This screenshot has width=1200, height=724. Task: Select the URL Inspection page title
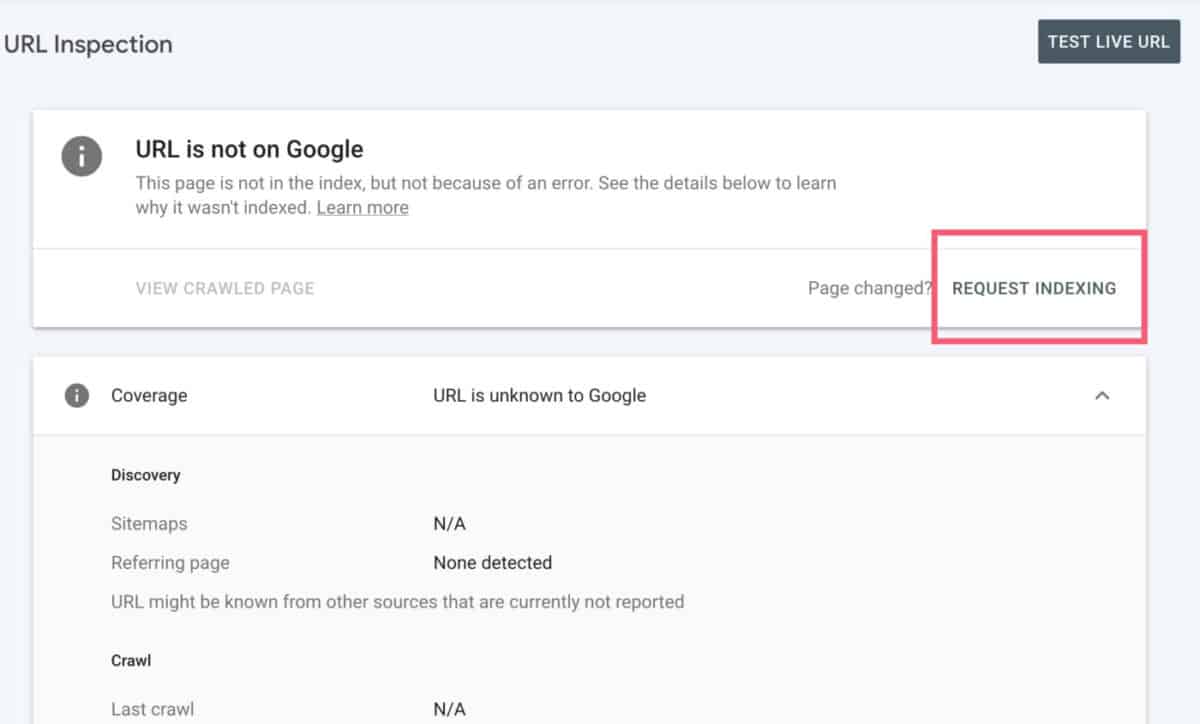pyautogui.click(x=88, y=44)
